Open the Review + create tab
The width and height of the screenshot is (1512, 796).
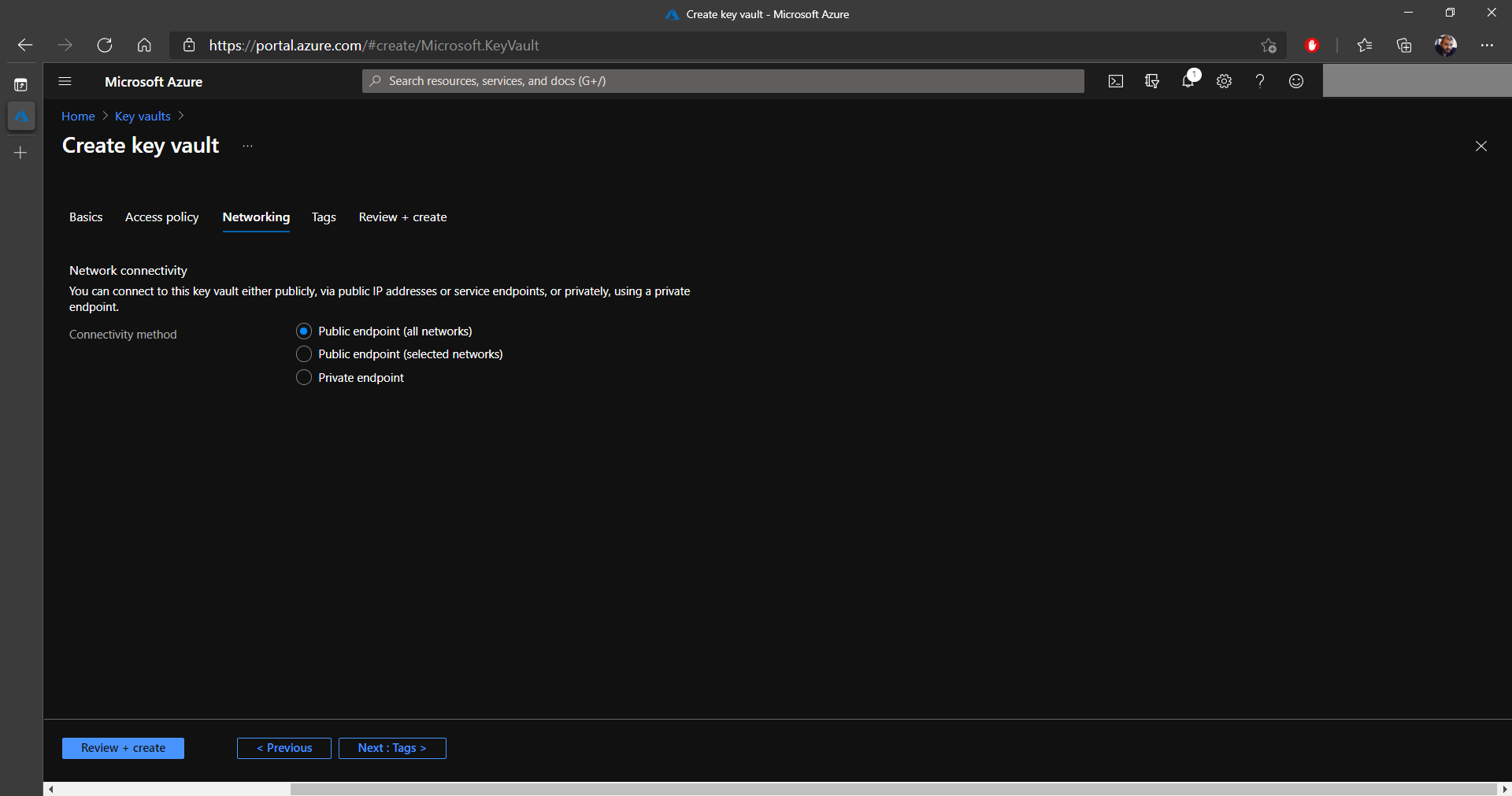pos(402,217)
